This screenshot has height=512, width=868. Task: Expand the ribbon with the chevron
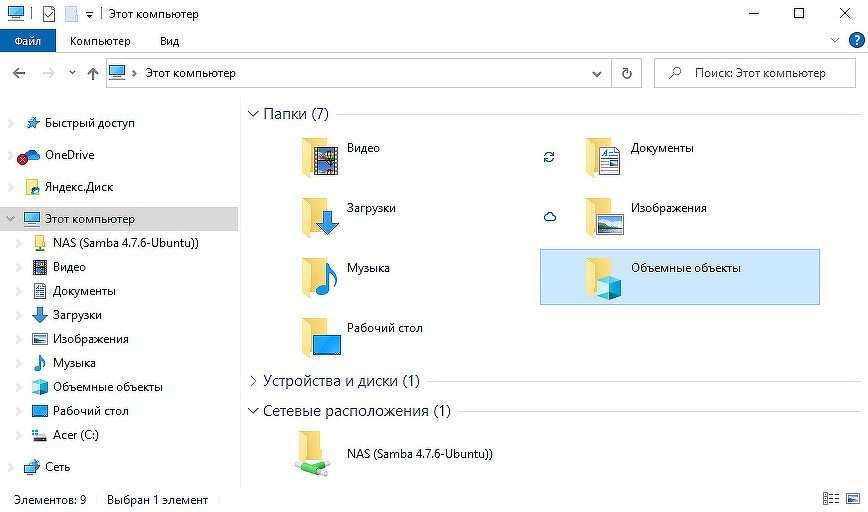pos(837,41)
